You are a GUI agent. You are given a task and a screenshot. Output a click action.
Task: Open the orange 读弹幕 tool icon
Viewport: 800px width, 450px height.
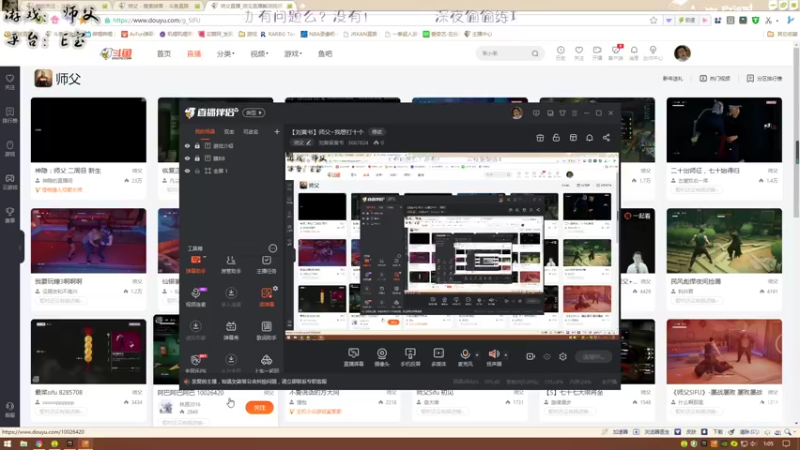coord(266,297)
